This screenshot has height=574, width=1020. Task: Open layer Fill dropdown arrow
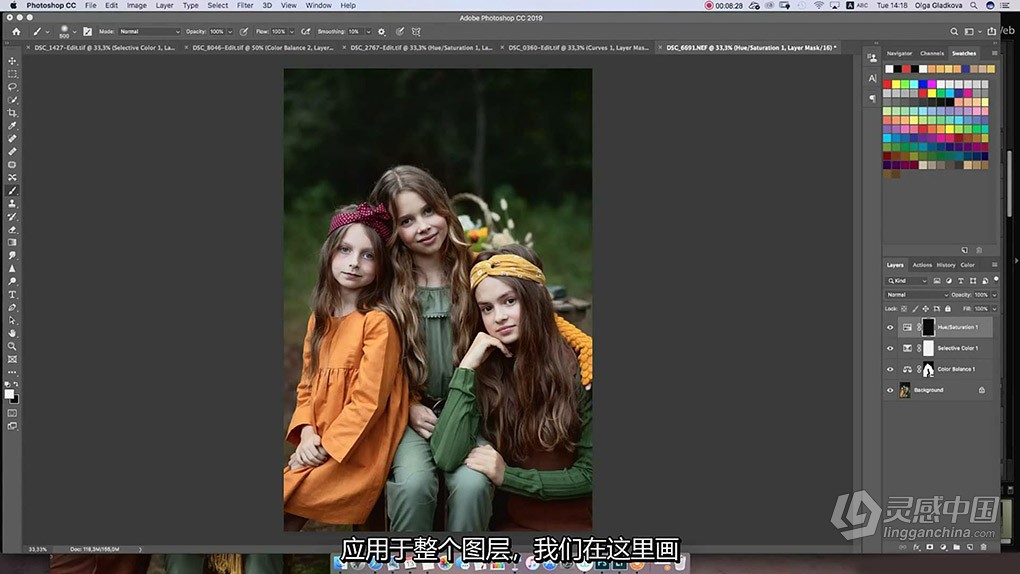pyautogui.click(x=994, y=308)
